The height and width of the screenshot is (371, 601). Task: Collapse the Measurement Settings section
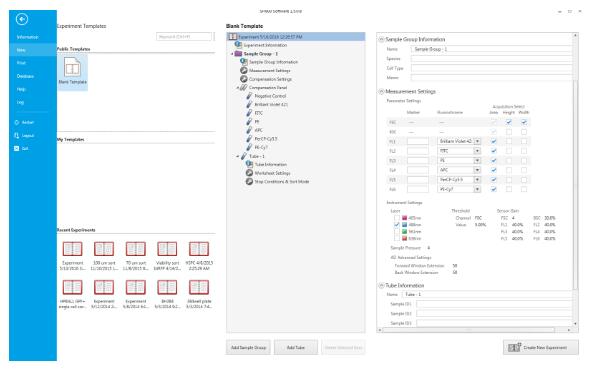(381, 91)
